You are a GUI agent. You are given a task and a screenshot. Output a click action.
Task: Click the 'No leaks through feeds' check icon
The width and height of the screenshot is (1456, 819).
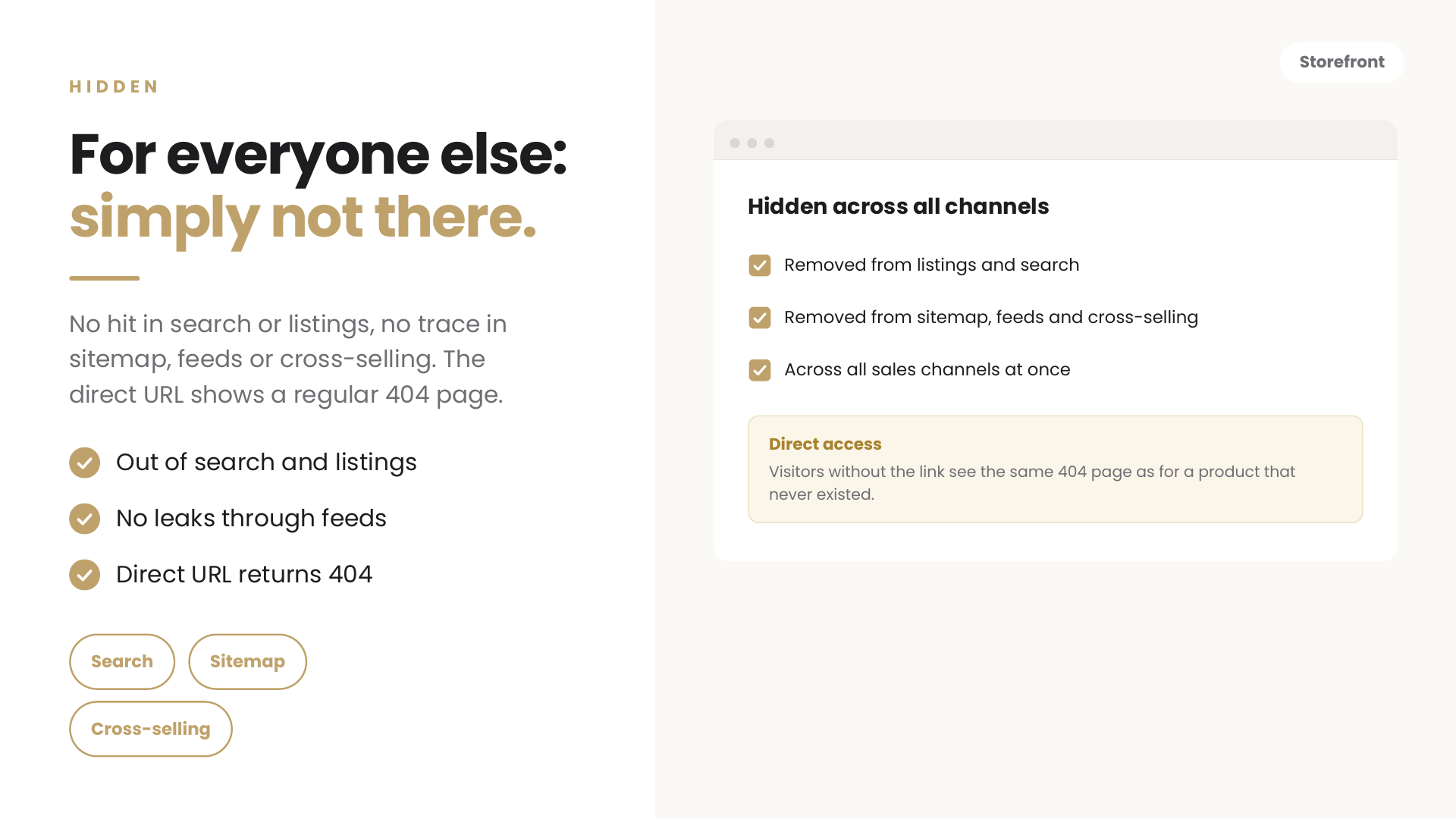tap(84, 519)
